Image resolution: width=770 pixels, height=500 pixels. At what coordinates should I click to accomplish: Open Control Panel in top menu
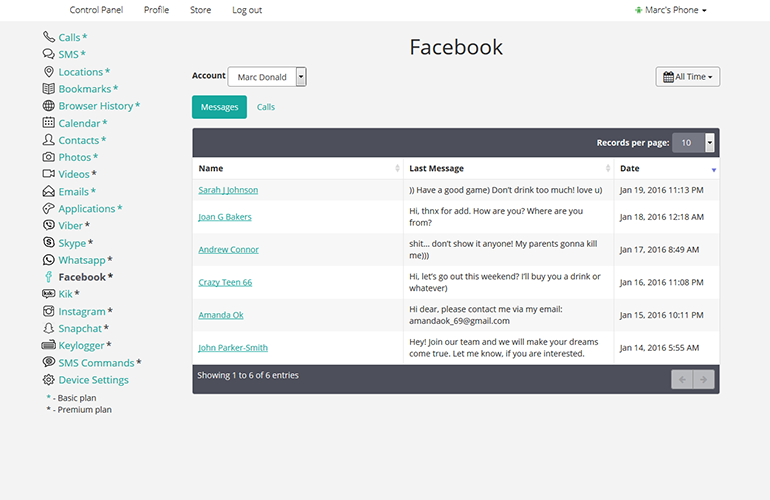96,10
